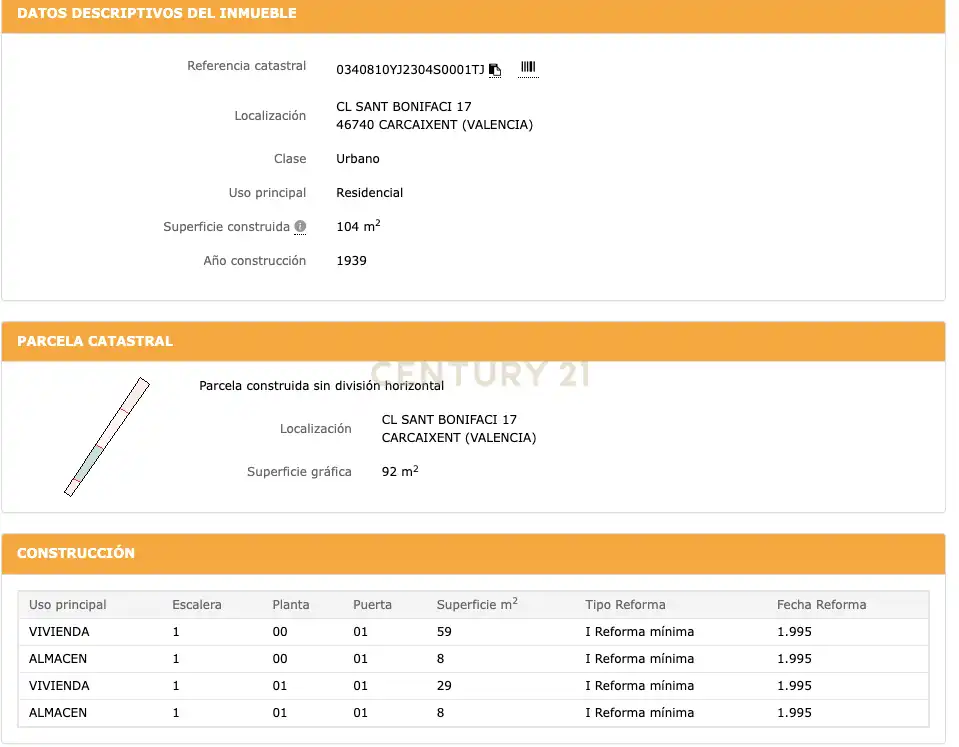Click the Uso principal column header

(67, 604)
